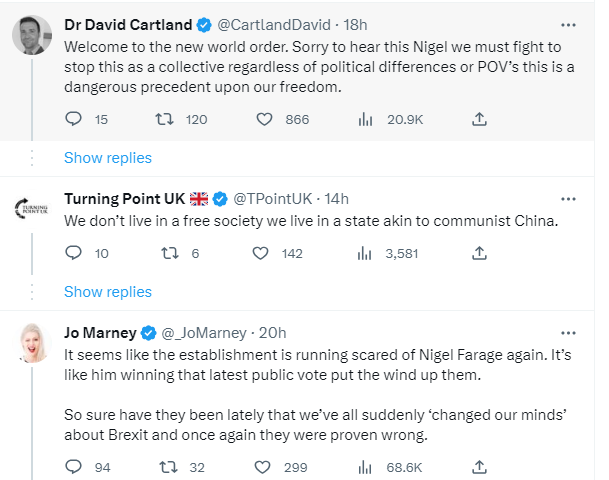Open more options on Jo Marney's tweet
The image size is (609, 480).
568,332
